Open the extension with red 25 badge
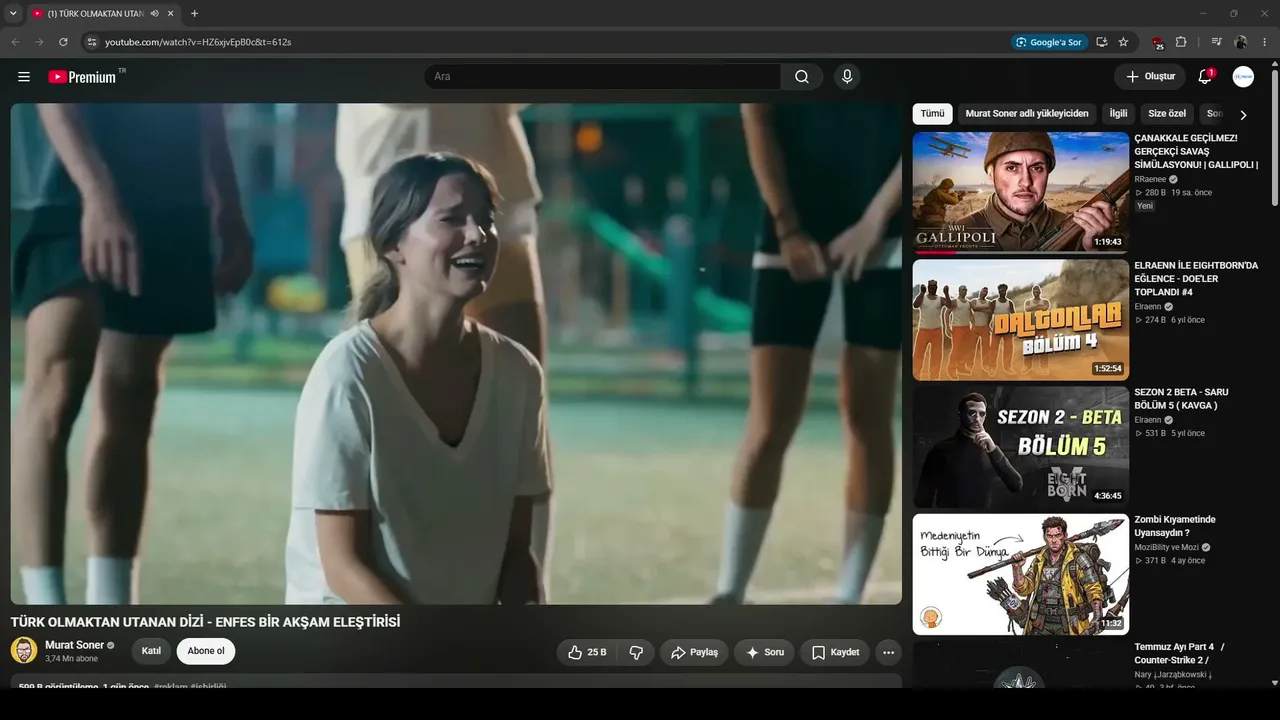Image resolution: width=1280 pixels, height=720 pixels. [1157, 42]
